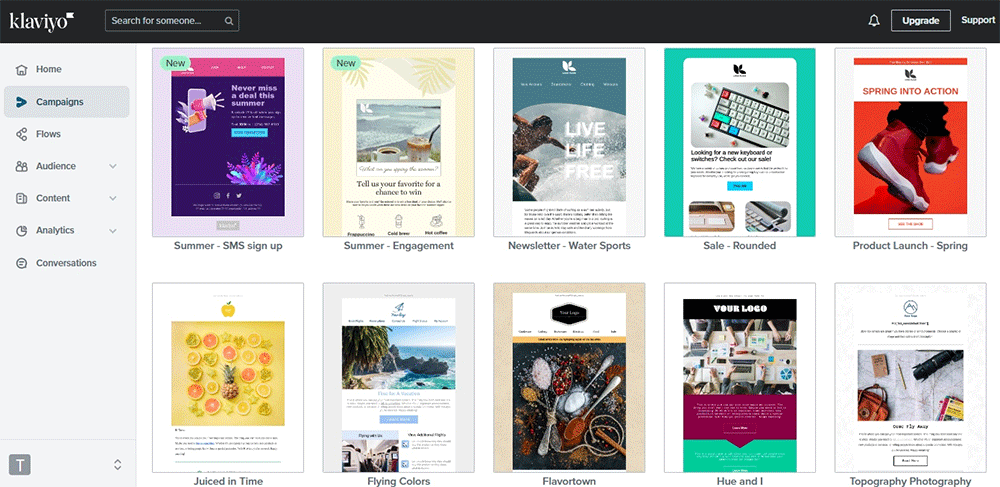Expand the Audience submenu chevron

tap(113, 166)
